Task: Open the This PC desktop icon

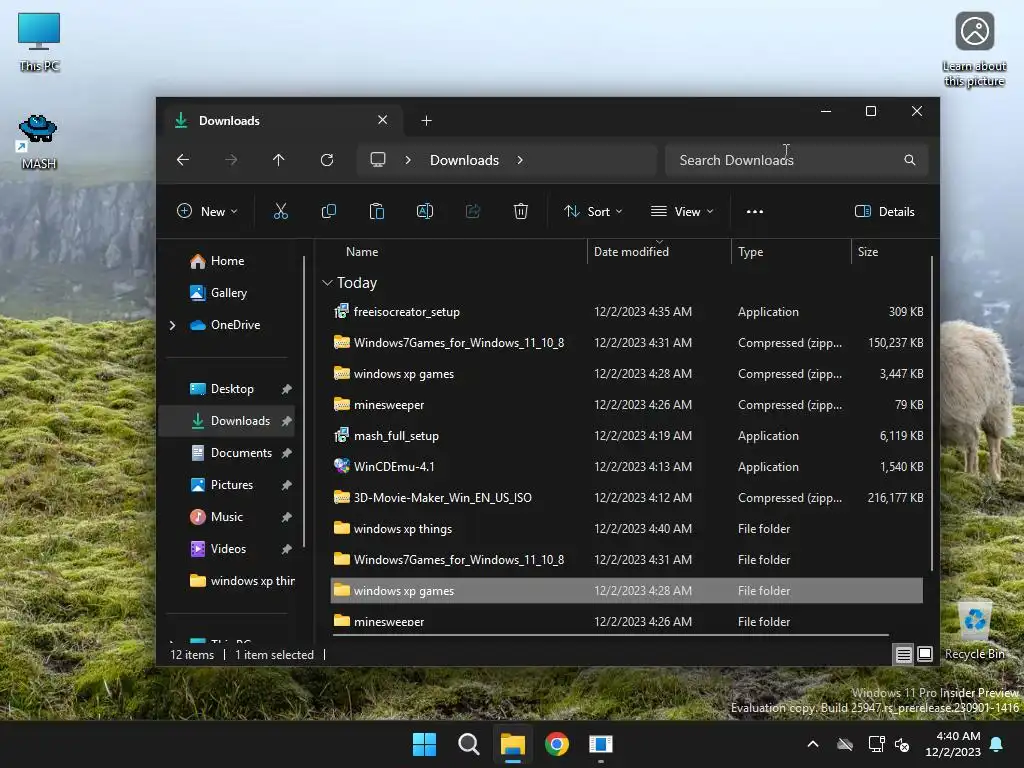Action: [x=39, y=42]
